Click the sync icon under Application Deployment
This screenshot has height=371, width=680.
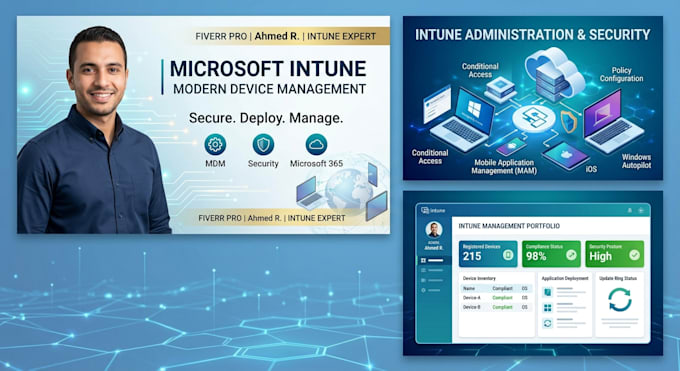point(547,323)
